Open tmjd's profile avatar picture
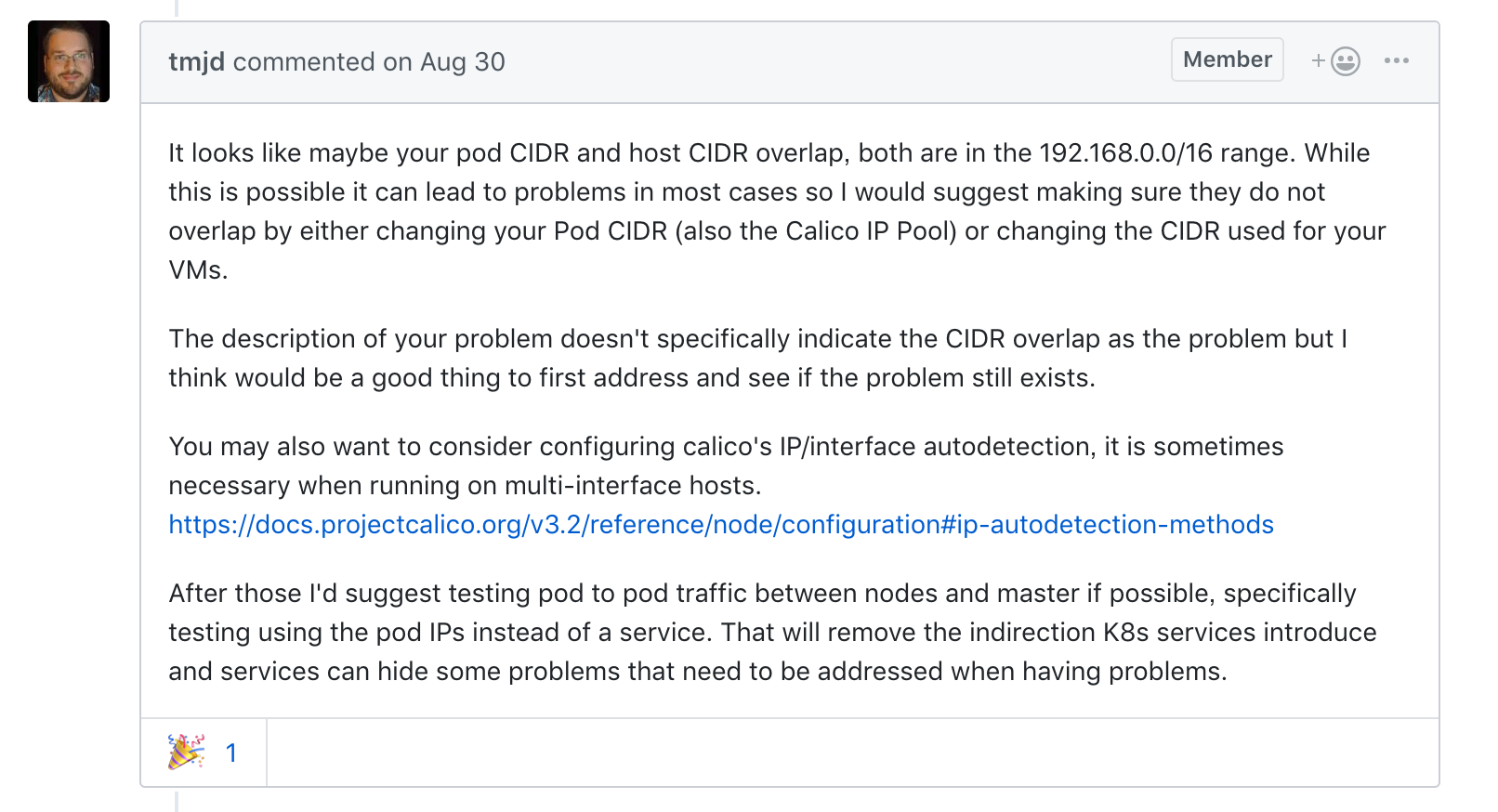 [x=69, y=61]
